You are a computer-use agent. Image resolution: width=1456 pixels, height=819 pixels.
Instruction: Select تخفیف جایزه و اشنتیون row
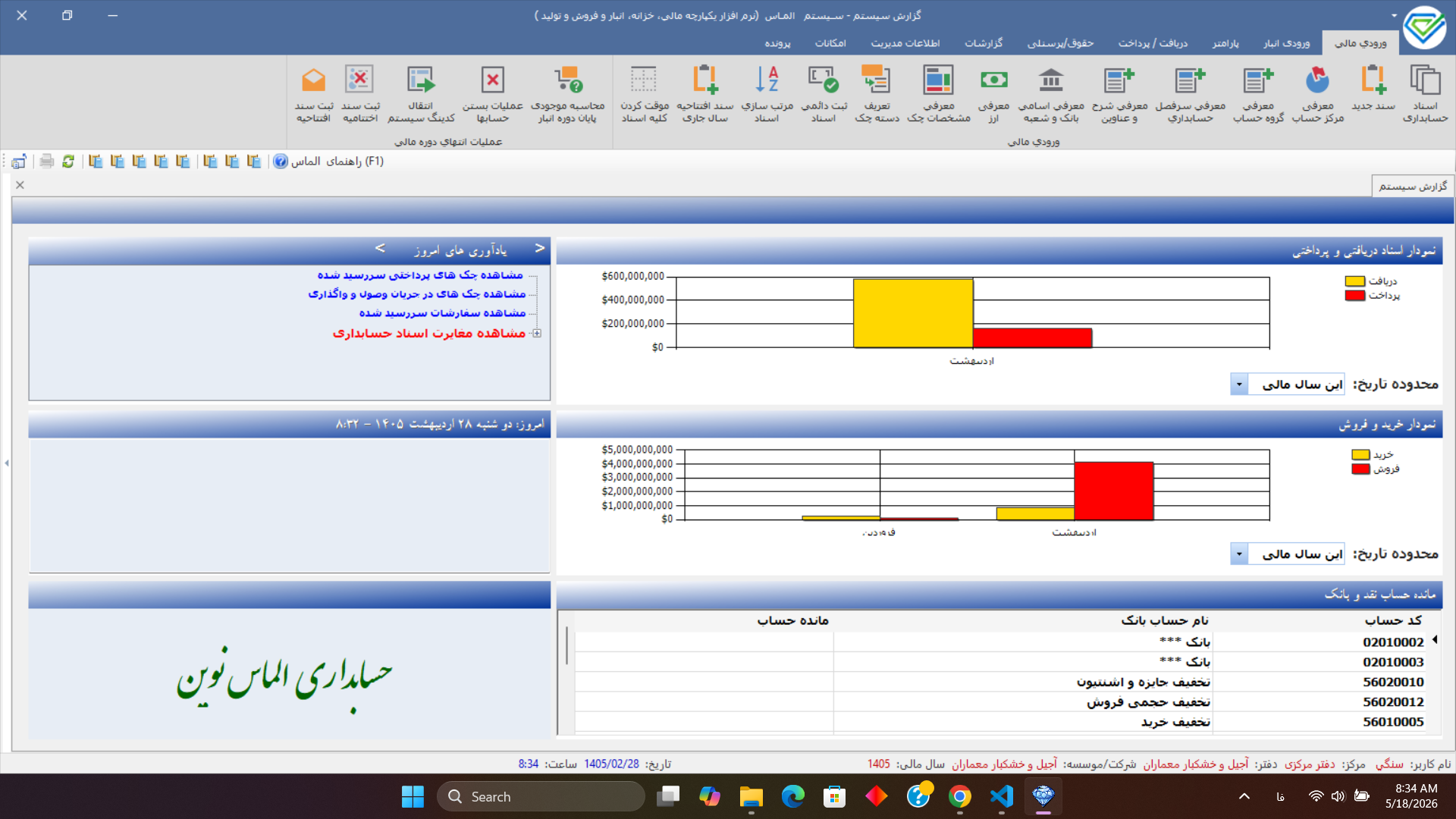[x=1000, y=682]
